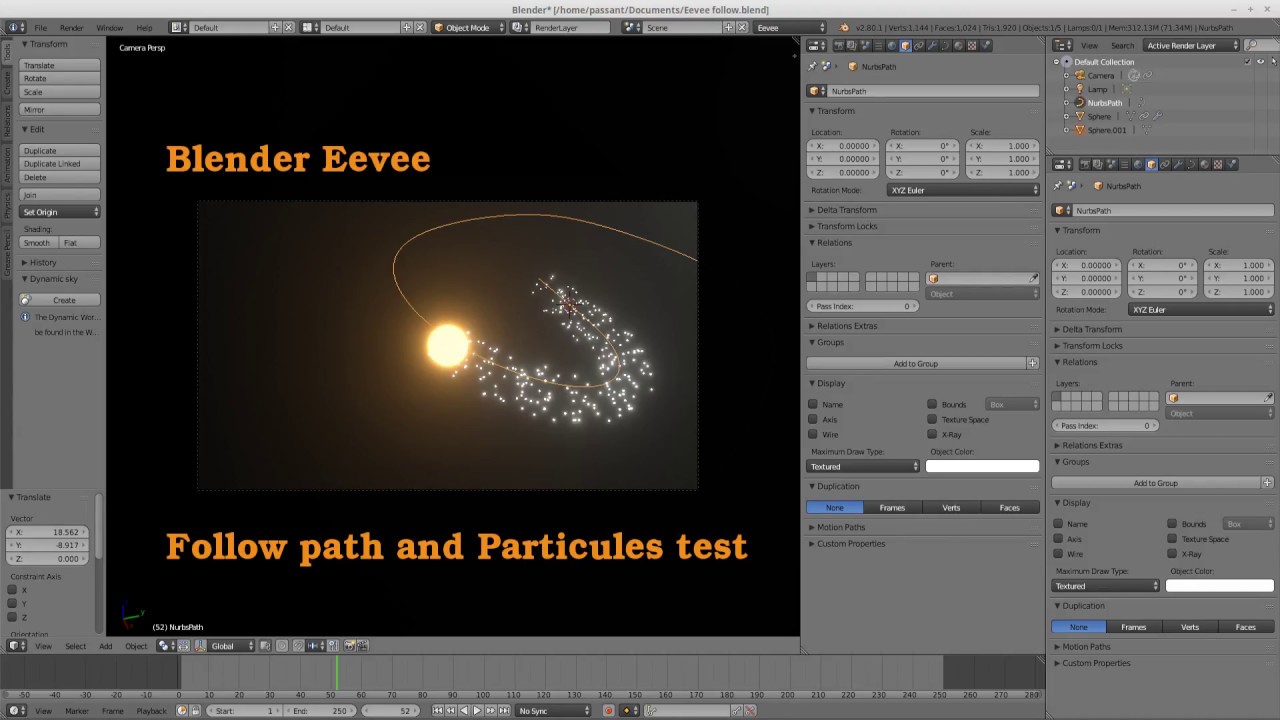Open the Texture tab icon in middle panel
Viewport: 1280px width, 720px height.
pos(972,45)
